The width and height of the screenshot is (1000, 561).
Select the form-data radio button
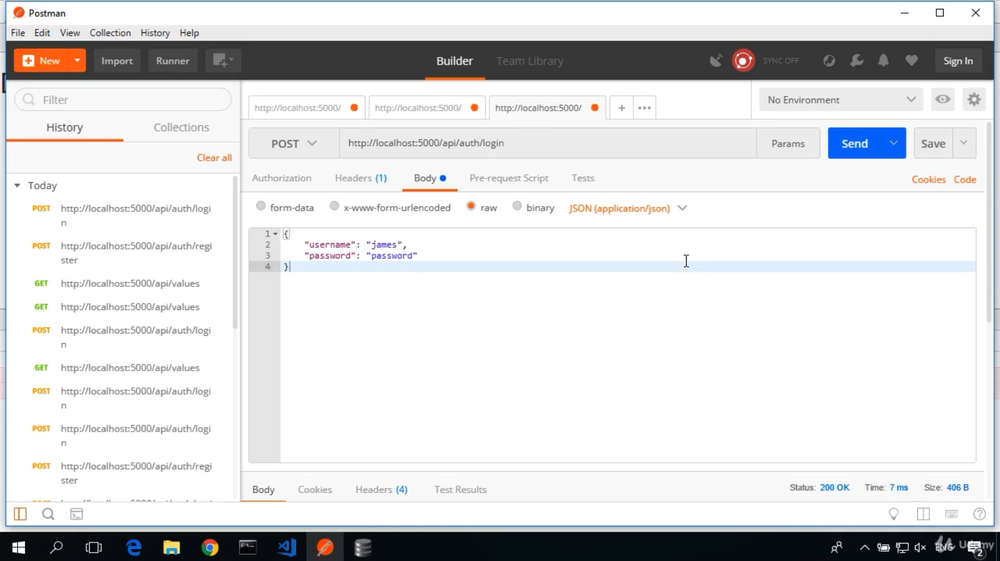click(261, 206)
